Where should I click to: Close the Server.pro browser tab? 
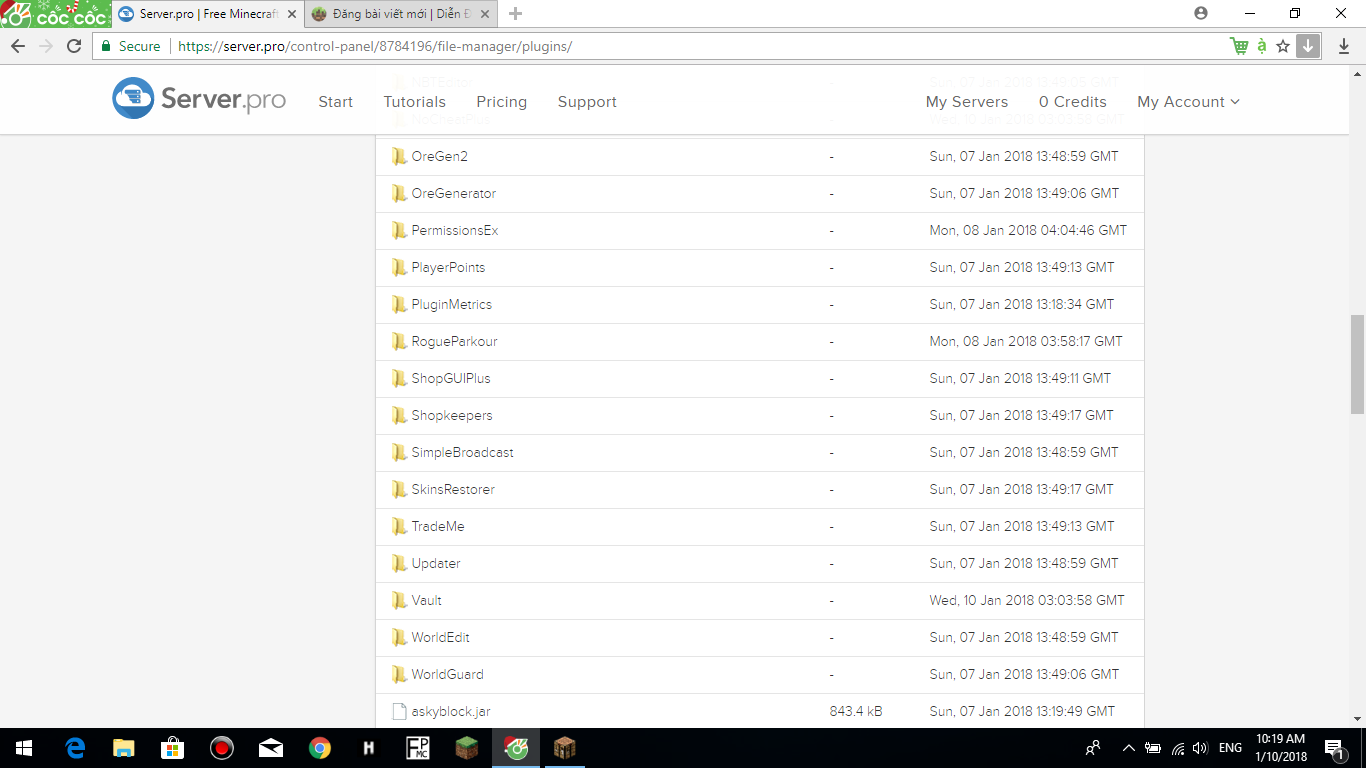tap(292, 14)
